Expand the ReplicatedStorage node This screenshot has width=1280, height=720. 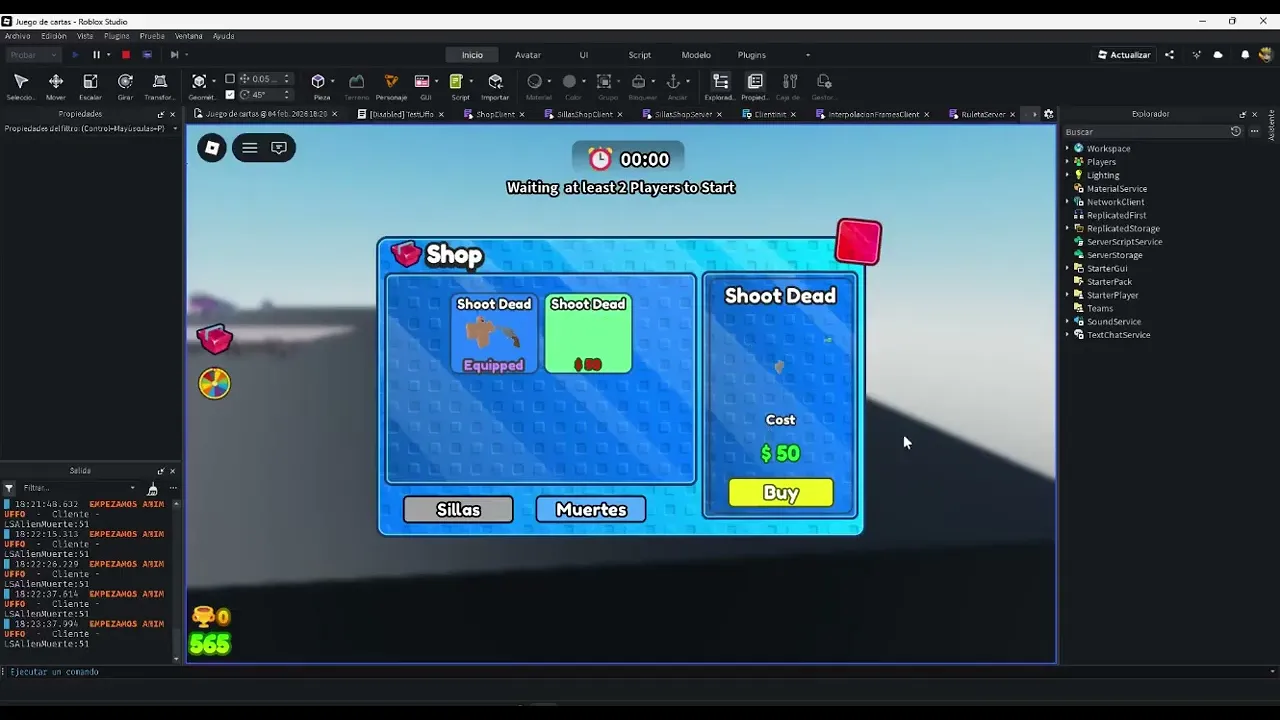pos(1067,228)
